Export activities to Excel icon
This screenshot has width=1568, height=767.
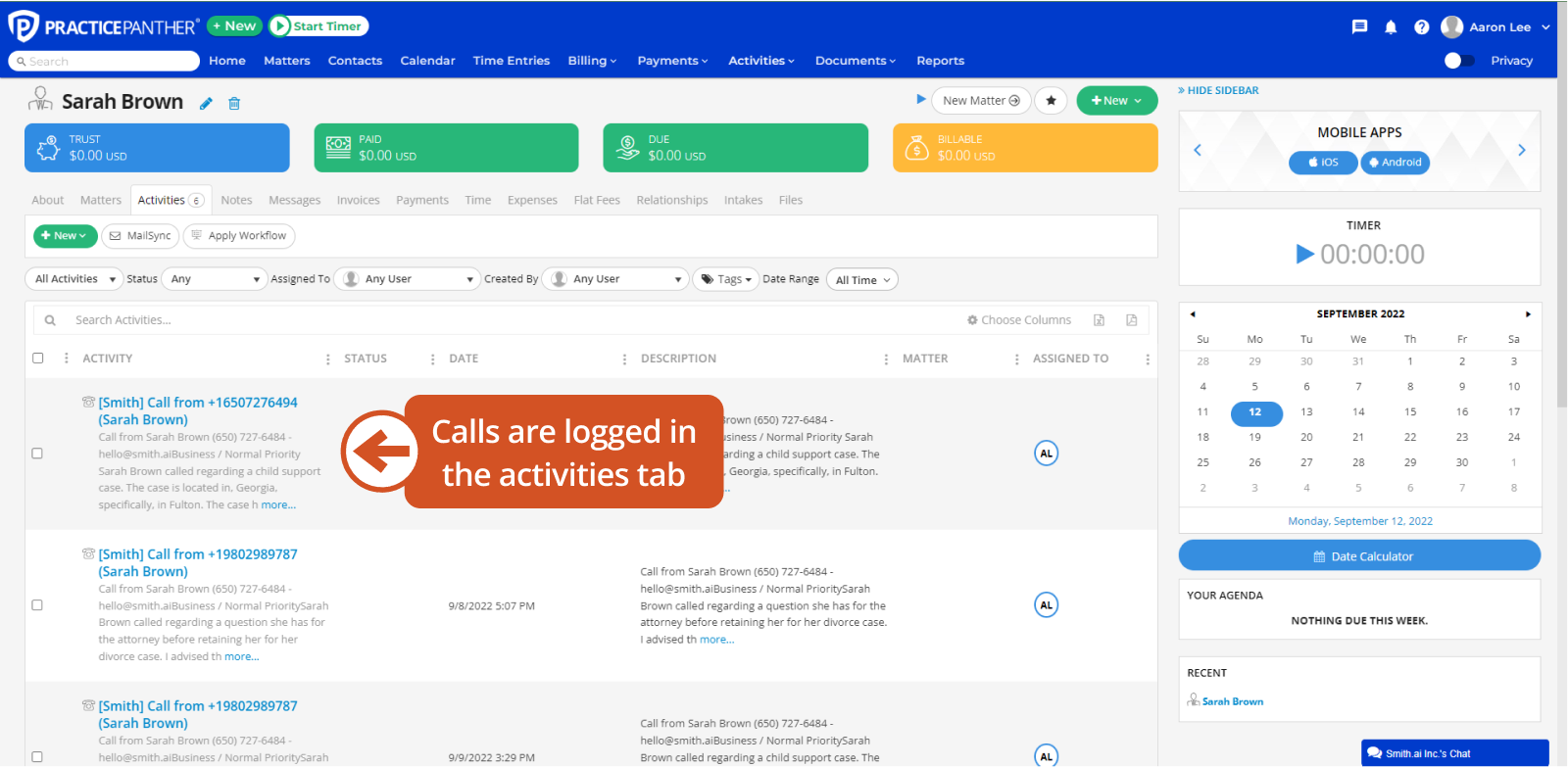1100,320
